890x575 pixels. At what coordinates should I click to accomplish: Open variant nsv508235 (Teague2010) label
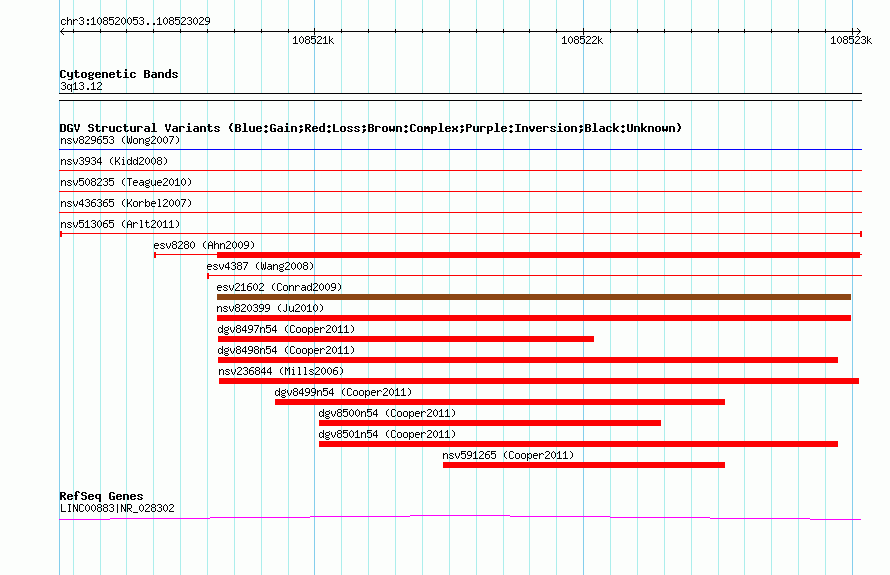click(x=126, y=182)
